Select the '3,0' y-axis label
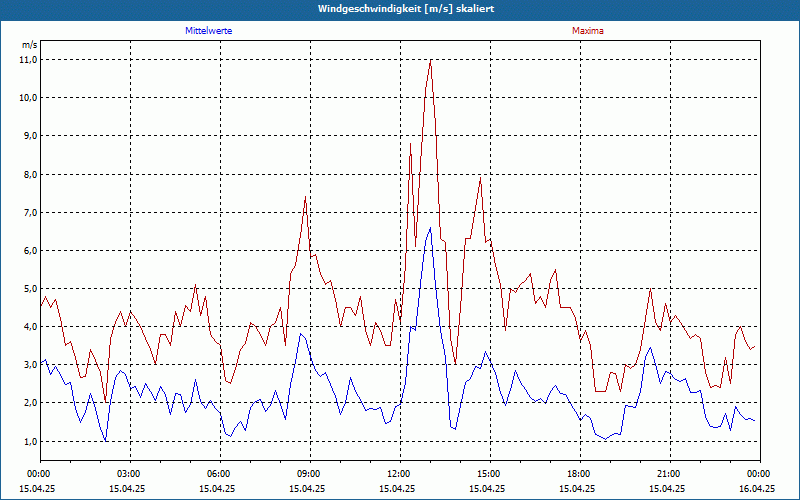This screenshot has width=800, height=500. click(x=31, y=365)
